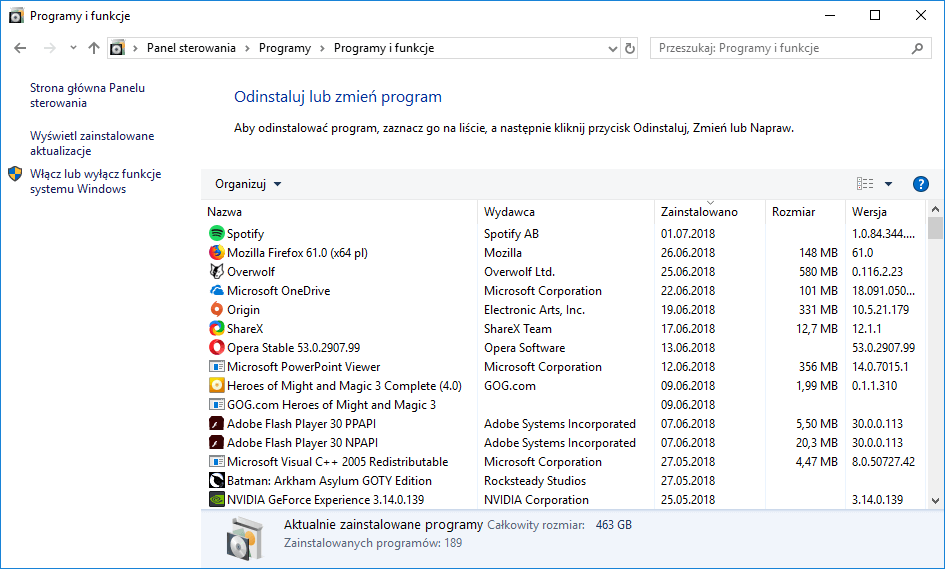Viewport: 945px width, 569px height.
Task: Click the Spotify program icon
Action: 216,233
